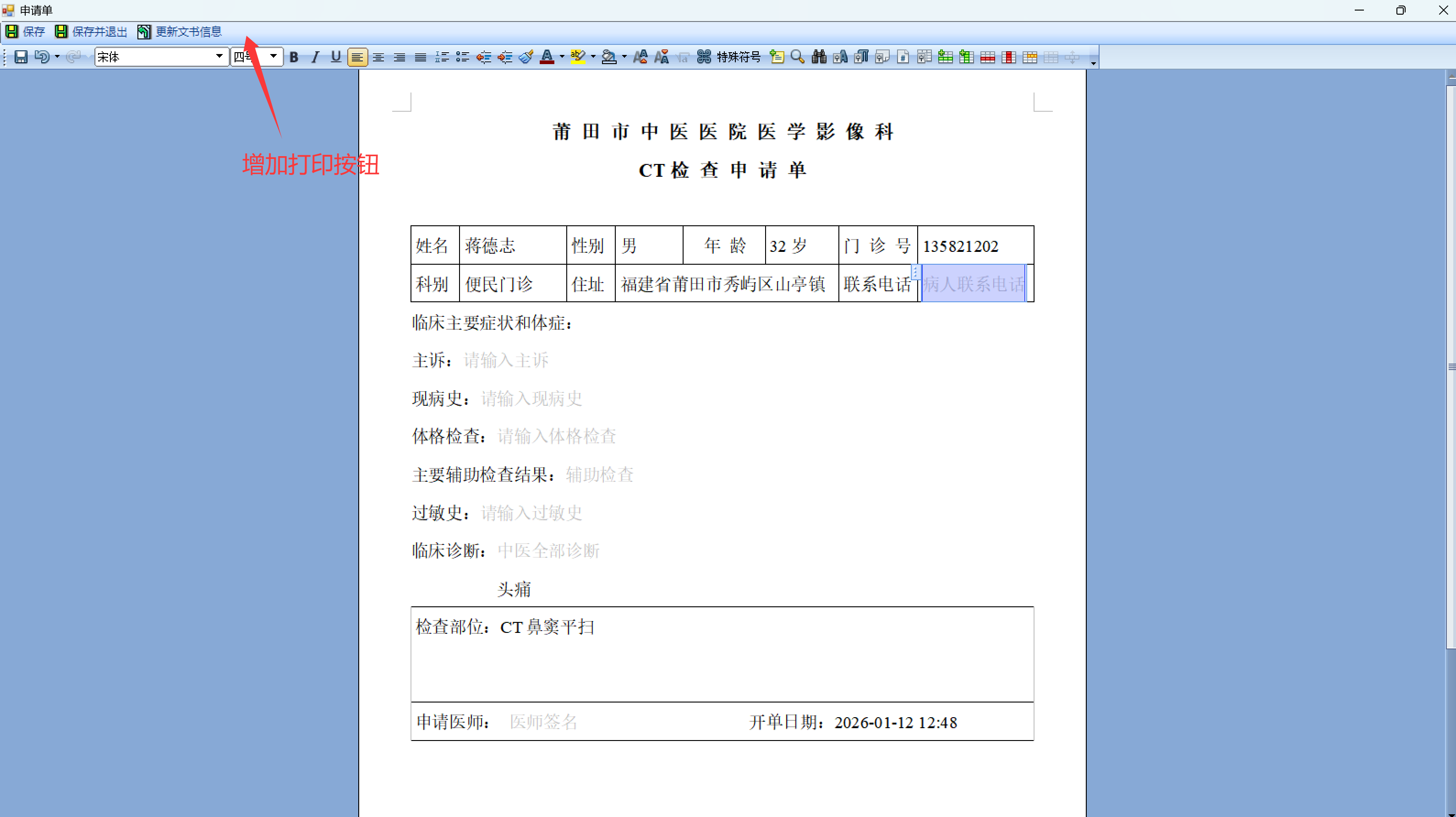The height and width of the screenshot is (817, 1456).
Task: Click the binoculars find icon
Action: click(819, 57)
